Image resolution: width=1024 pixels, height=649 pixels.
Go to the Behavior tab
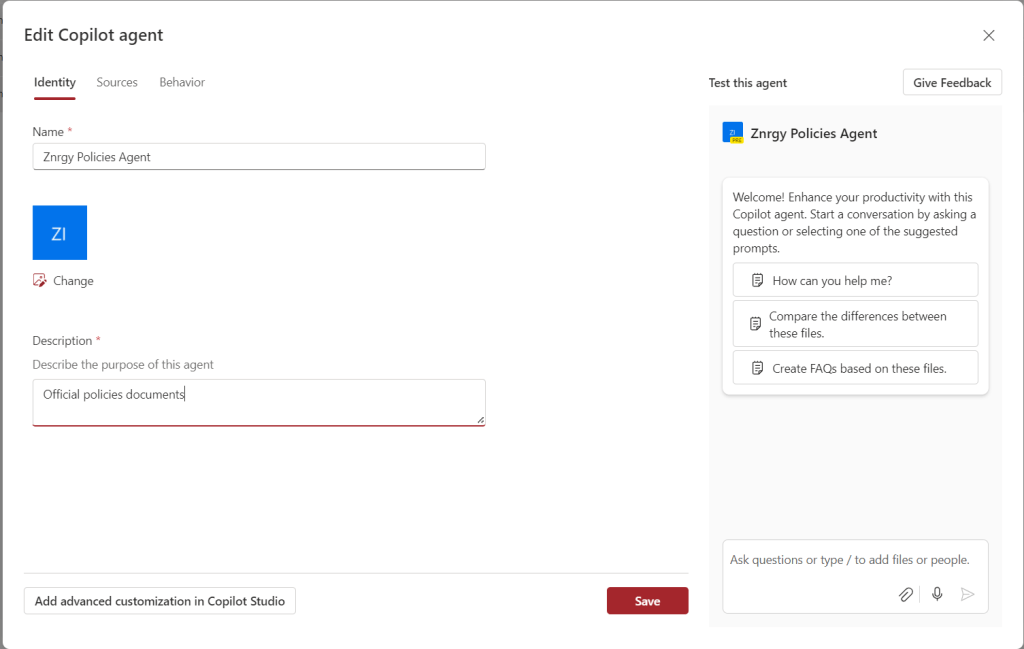(182, 82)
